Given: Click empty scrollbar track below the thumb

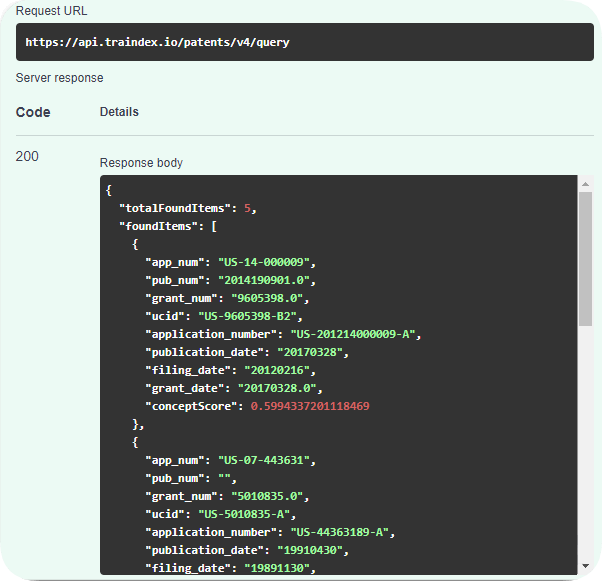Looking at the screenshot, I should 585,450.
